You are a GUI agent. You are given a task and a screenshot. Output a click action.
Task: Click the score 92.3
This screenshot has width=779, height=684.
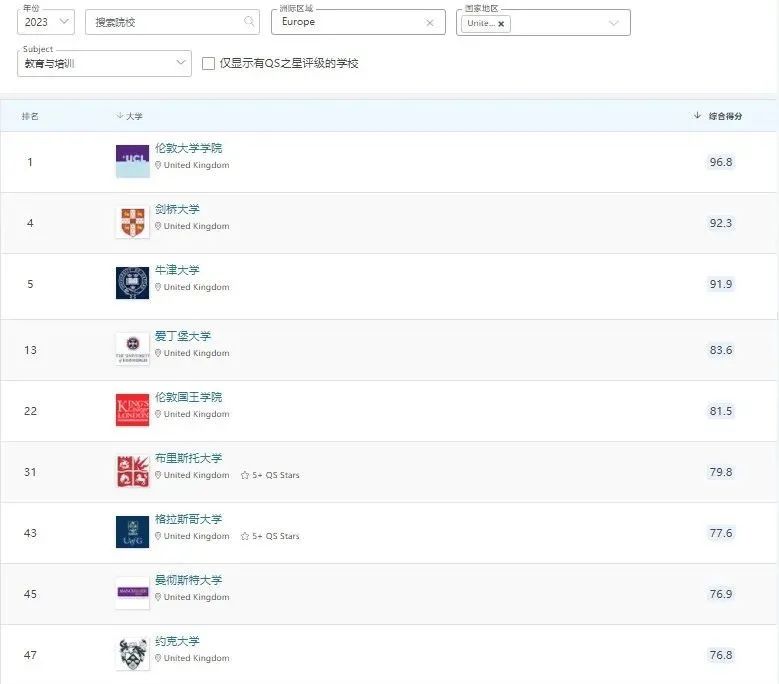coord(721,223)
